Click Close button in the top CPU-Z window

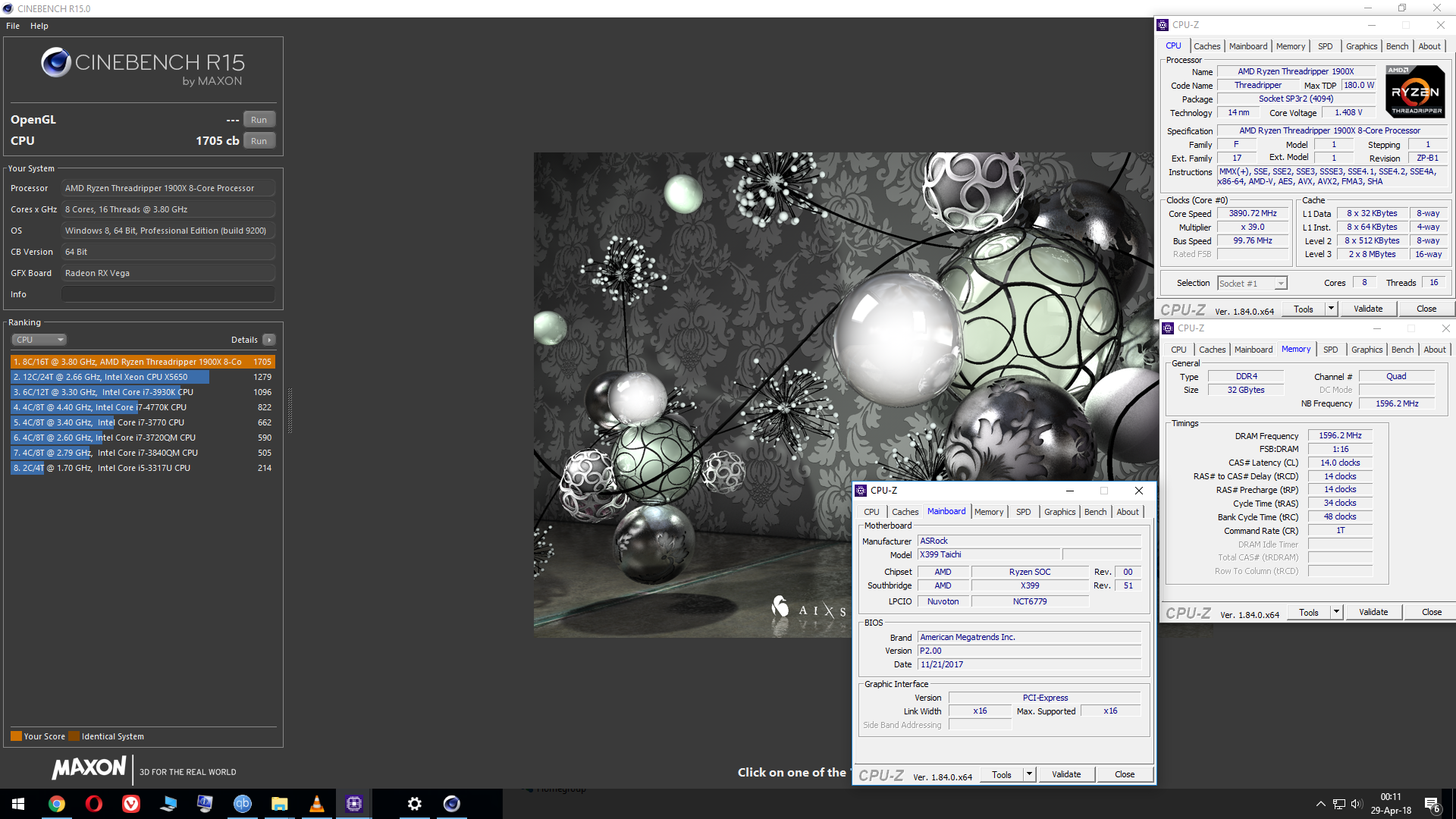pos(1426,309)
